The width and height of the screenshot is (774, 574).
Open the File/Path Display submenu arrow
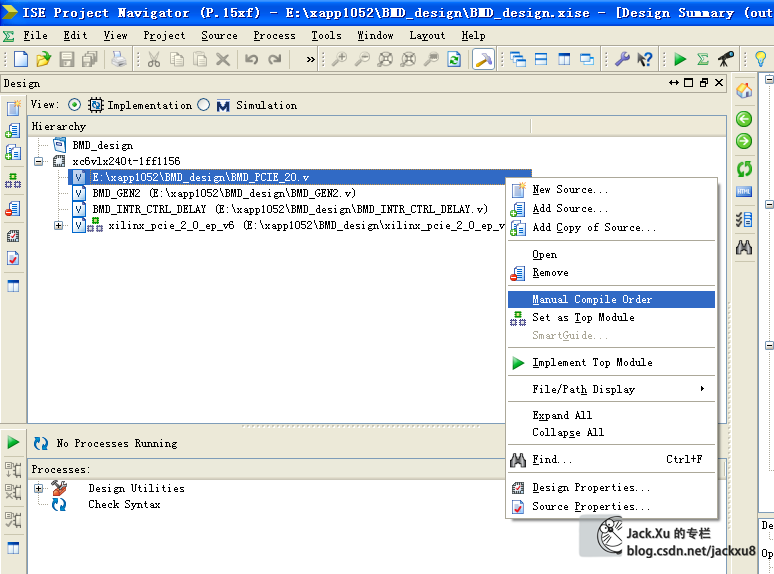tap(702, 389)
